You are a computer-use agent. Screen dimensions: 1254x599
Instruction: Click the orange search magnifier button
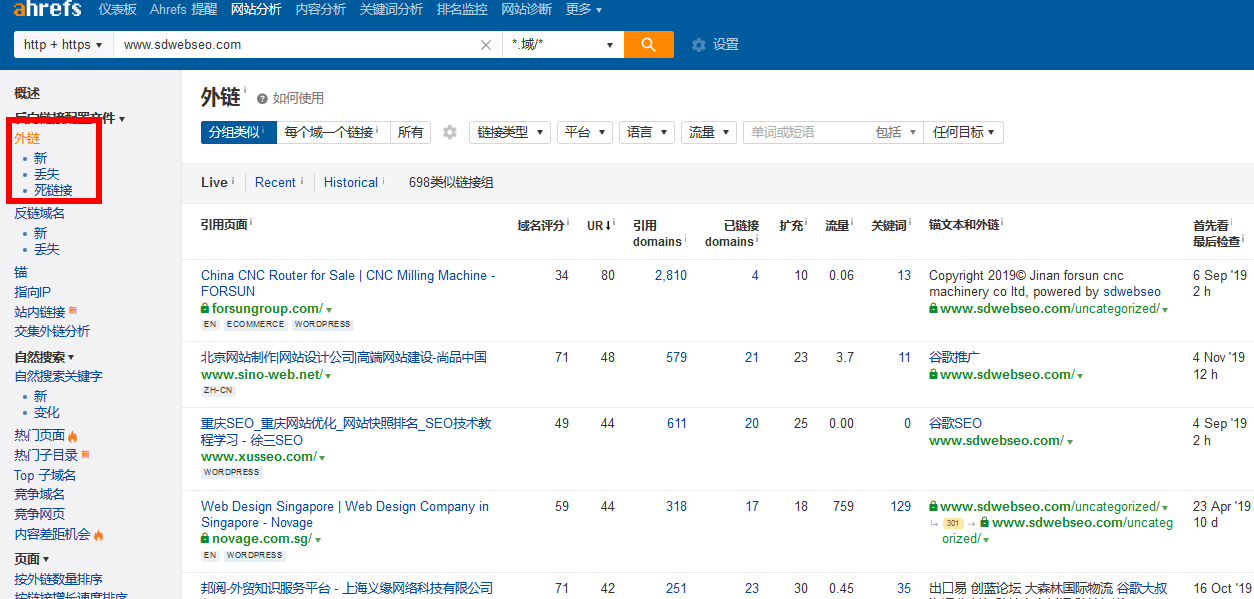[x=649, y=45]
